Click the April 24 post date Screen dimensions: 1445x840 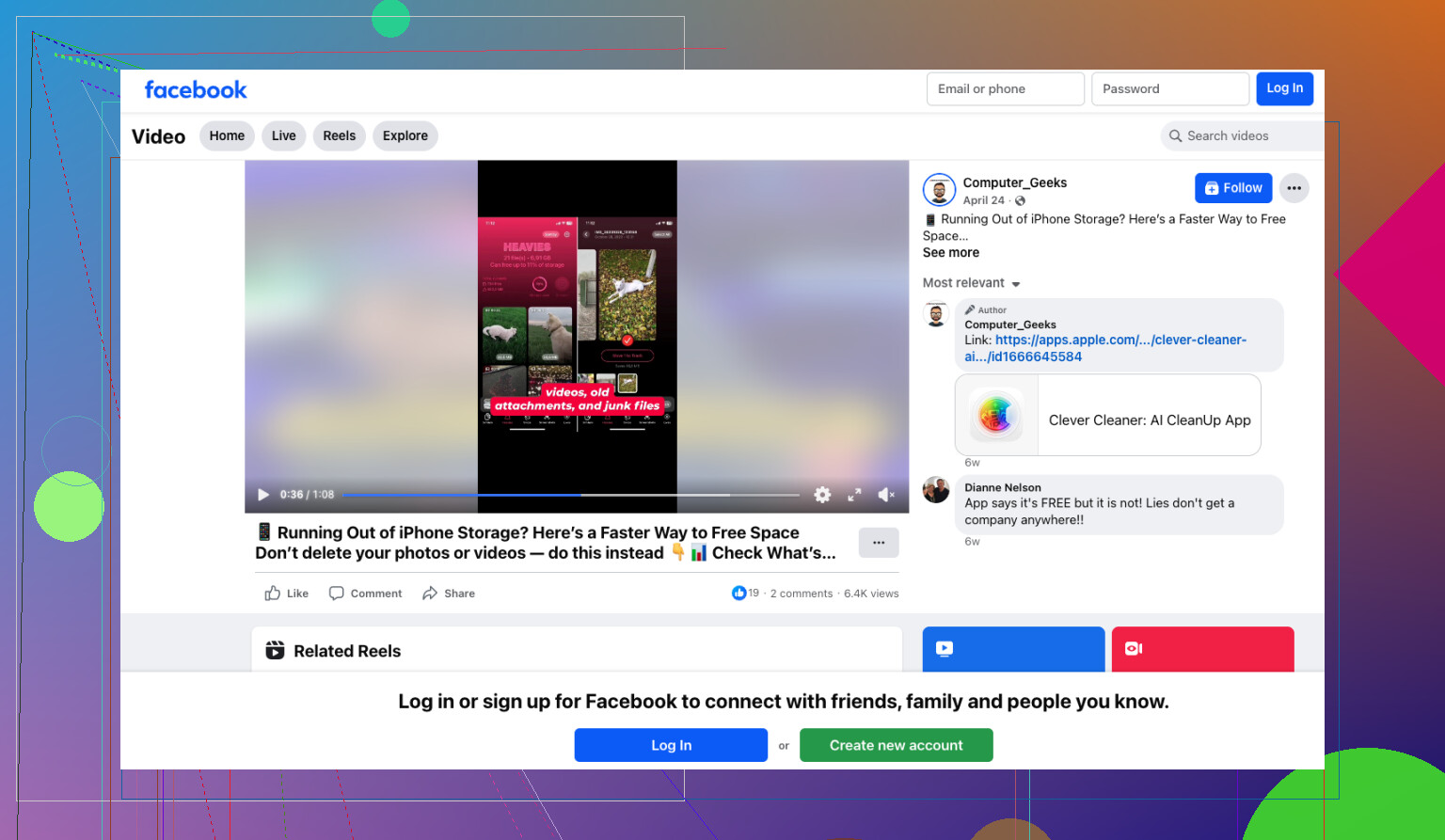(984, 200)
